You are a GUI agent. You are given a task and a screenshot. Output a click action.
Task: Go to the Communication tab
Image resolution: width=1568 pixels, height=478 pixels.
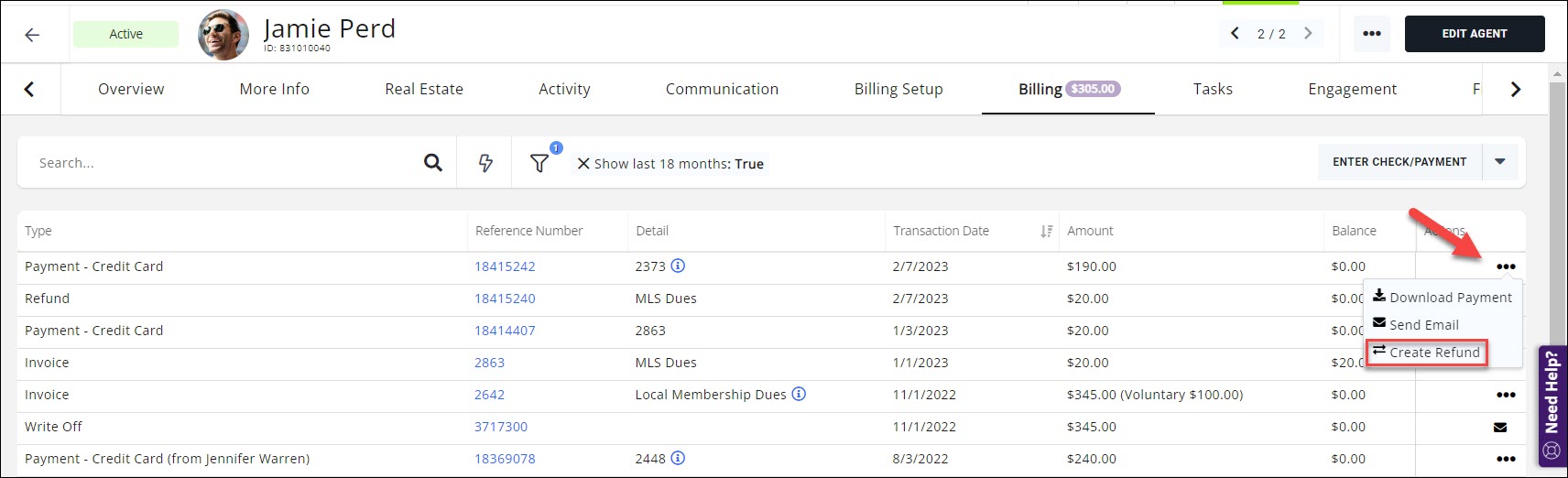click(722, 89)
